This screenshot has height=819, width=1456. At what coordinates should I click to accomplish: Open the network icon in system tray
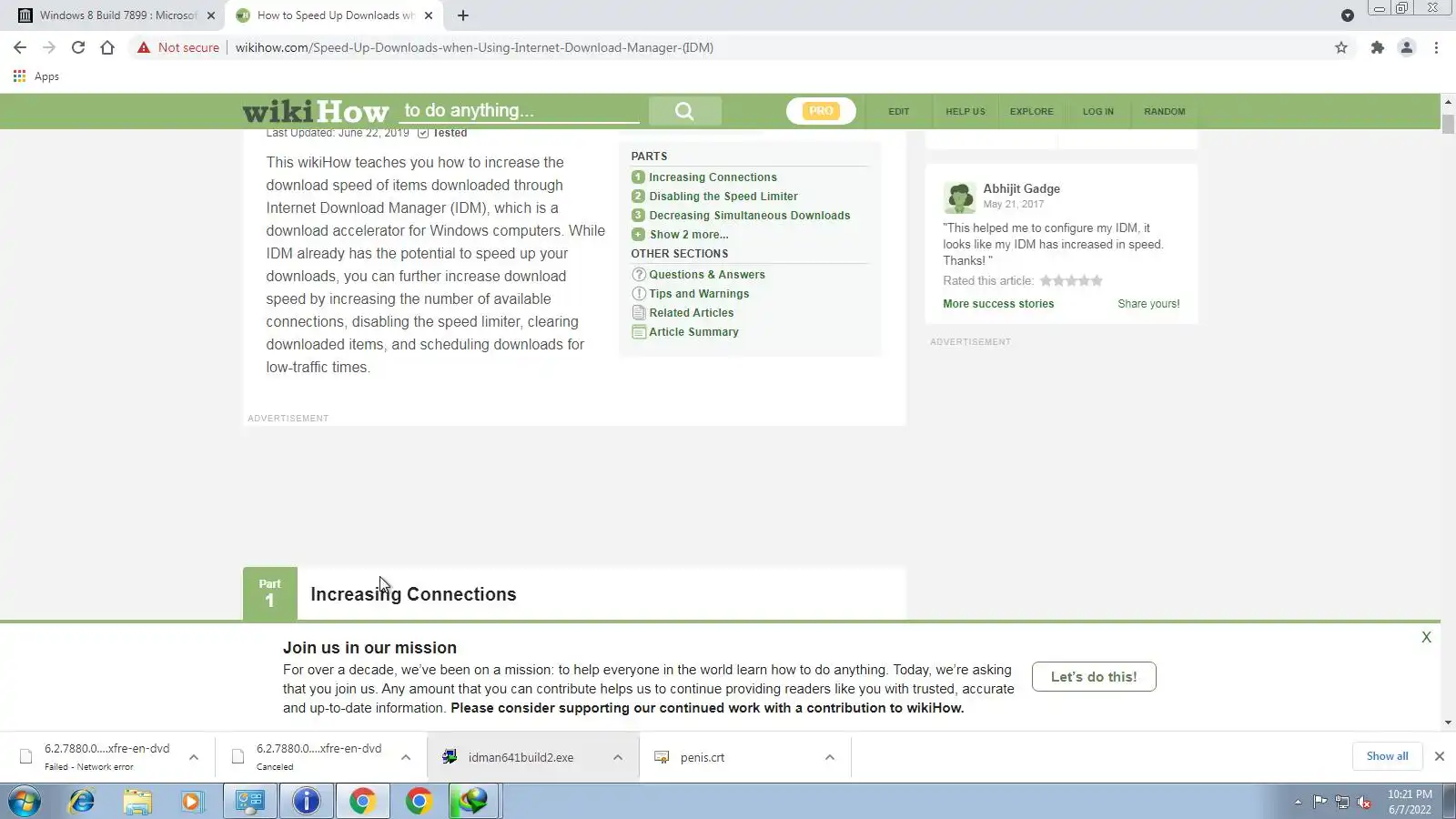(x=1342, y=802)
